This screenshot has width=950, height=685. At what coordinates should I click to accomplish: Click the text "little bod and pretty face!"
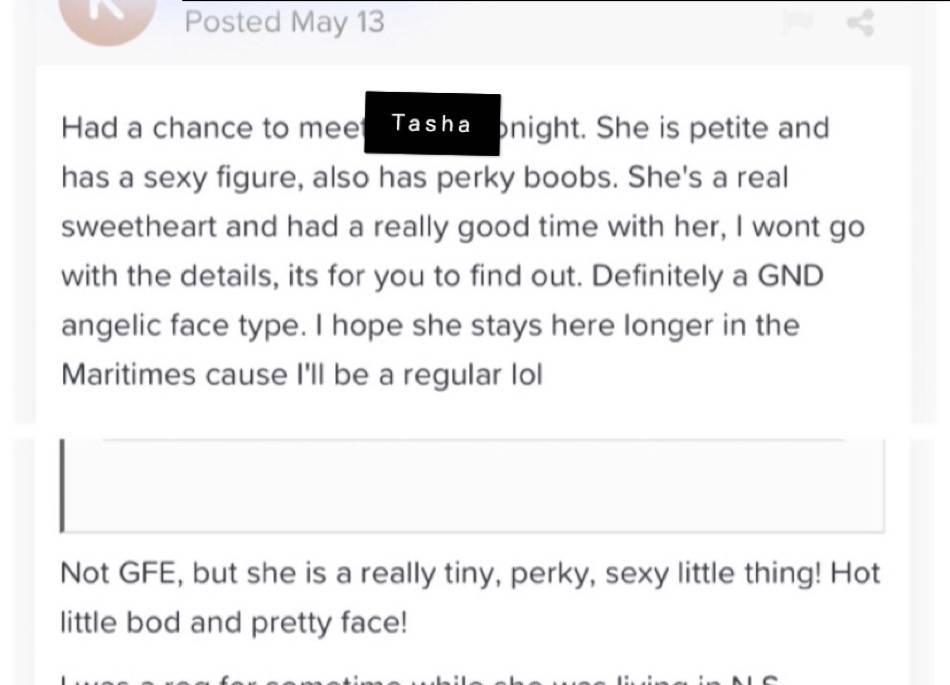click(x=234, y=622)
